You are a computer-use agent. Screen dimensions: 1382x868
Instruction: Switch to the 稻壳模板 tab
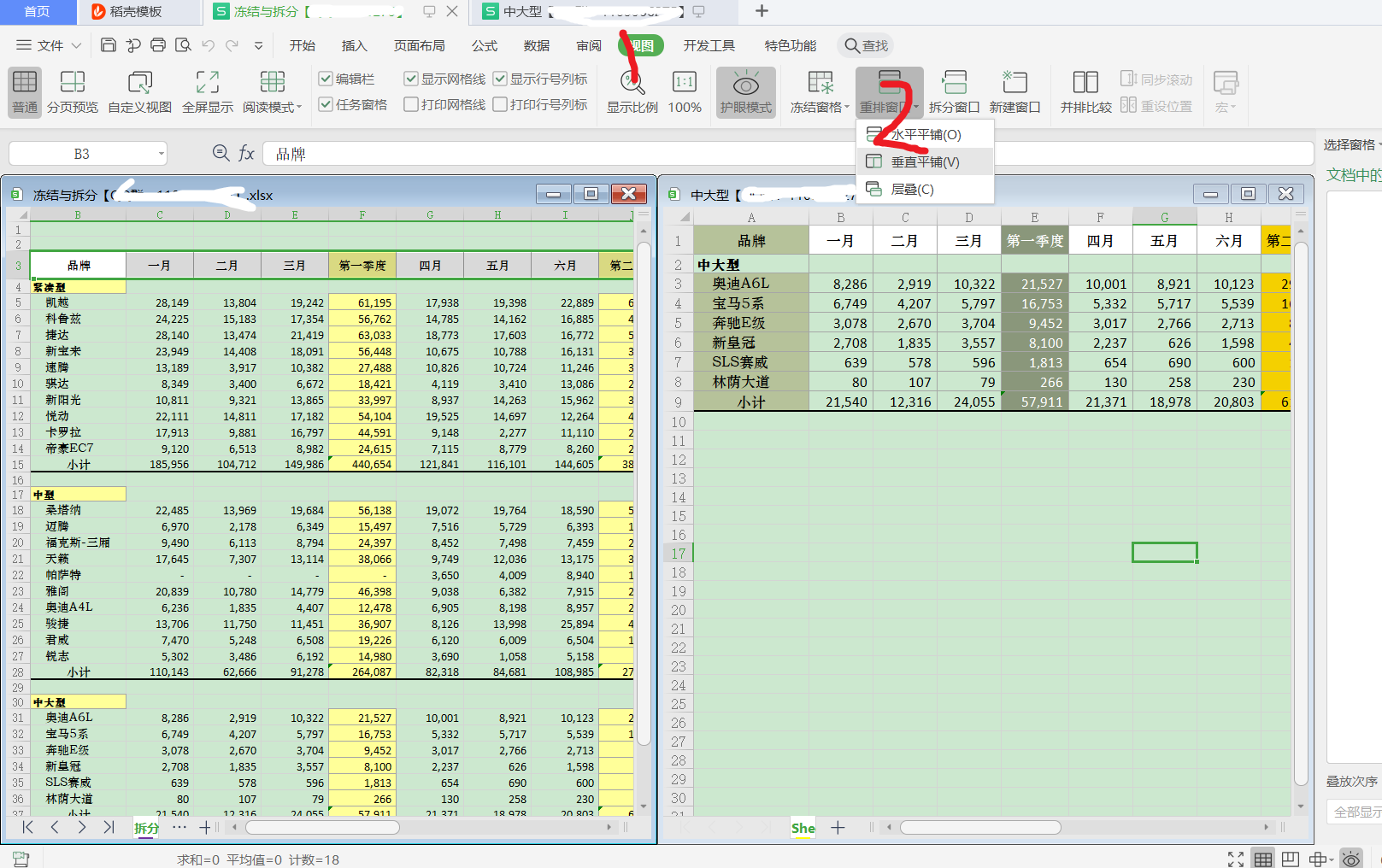[x=137, y=11]
